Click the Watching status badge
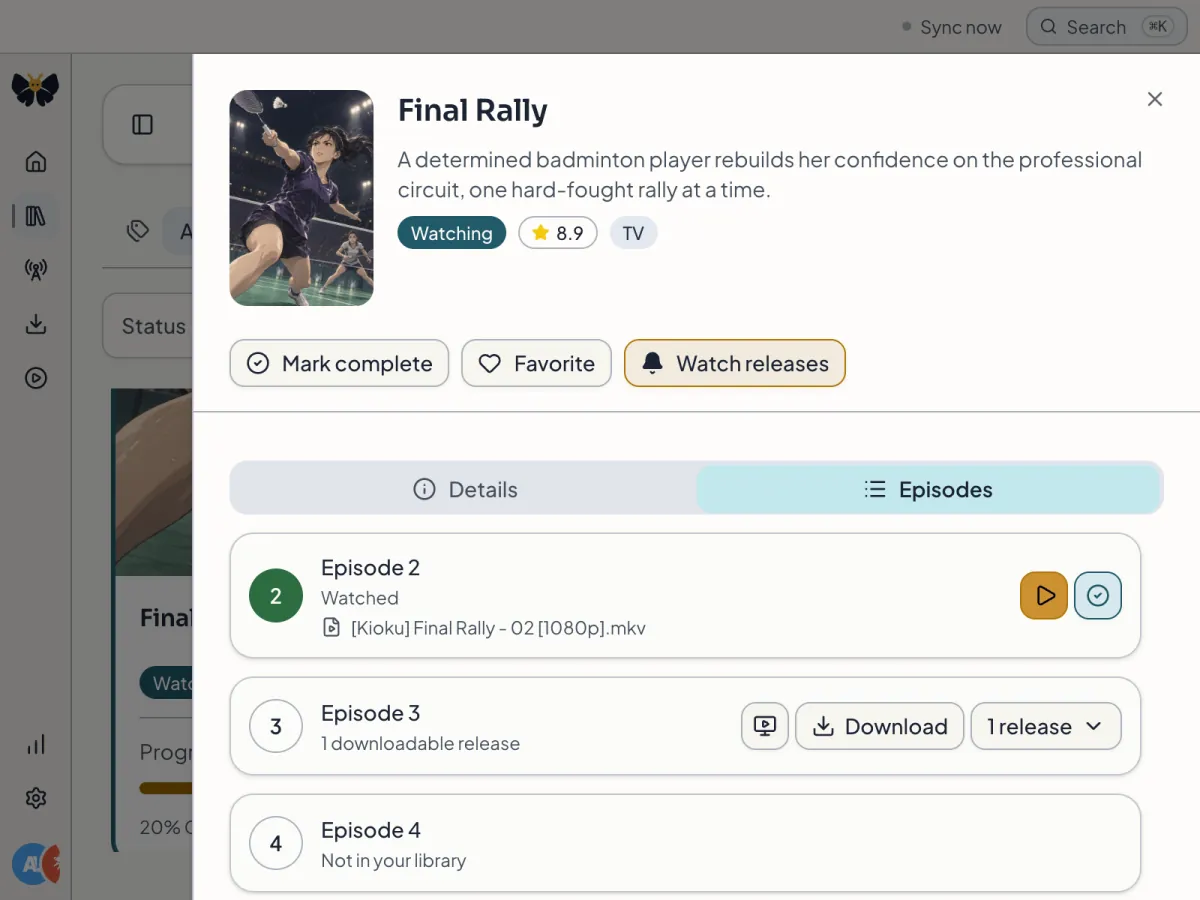Screen dimensions: 1200x900 click(x=452, y=233)
